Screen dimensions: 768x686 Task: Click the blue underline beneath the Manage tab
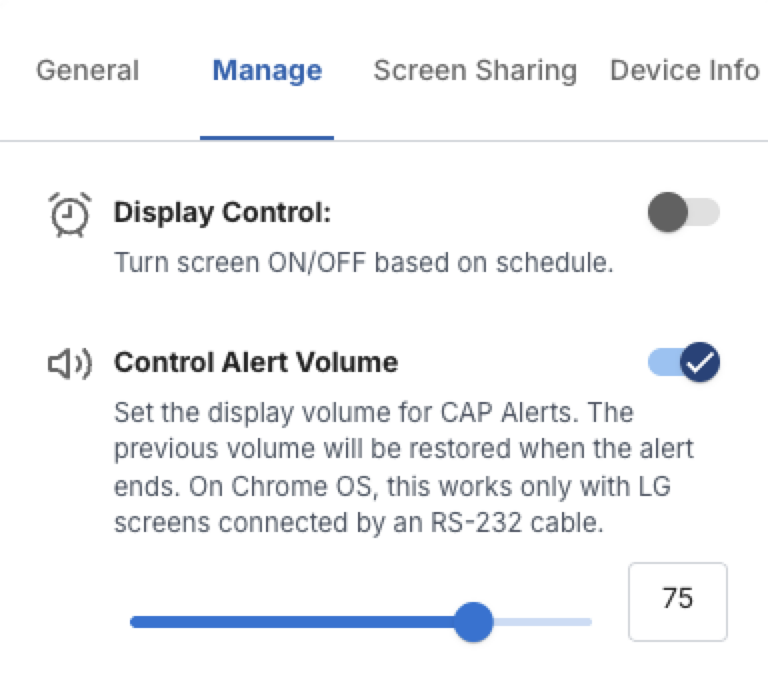tap(267, 138)
